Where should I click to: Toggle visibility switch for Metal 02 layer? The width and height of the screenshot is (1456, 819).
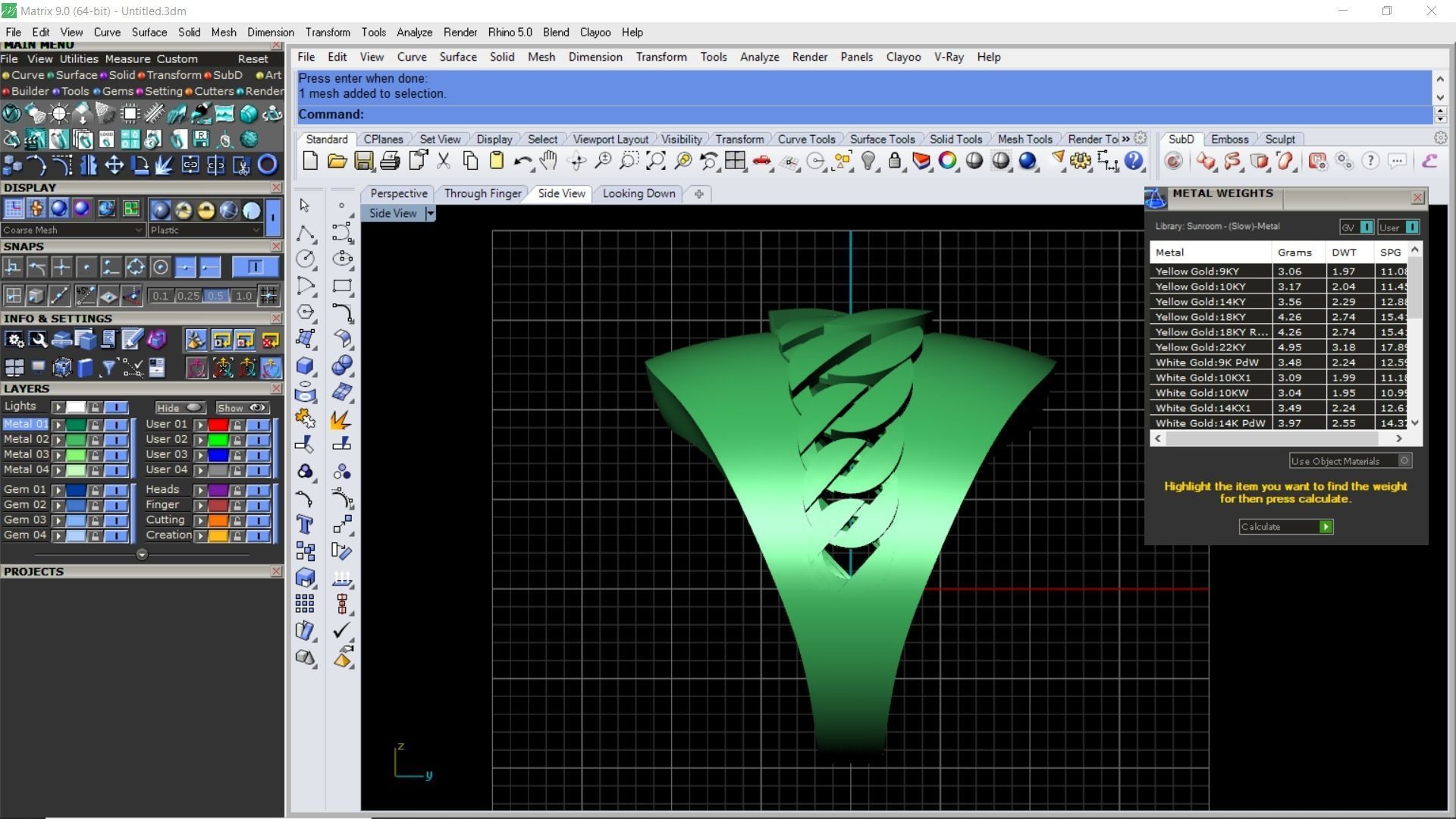(116, 440)
